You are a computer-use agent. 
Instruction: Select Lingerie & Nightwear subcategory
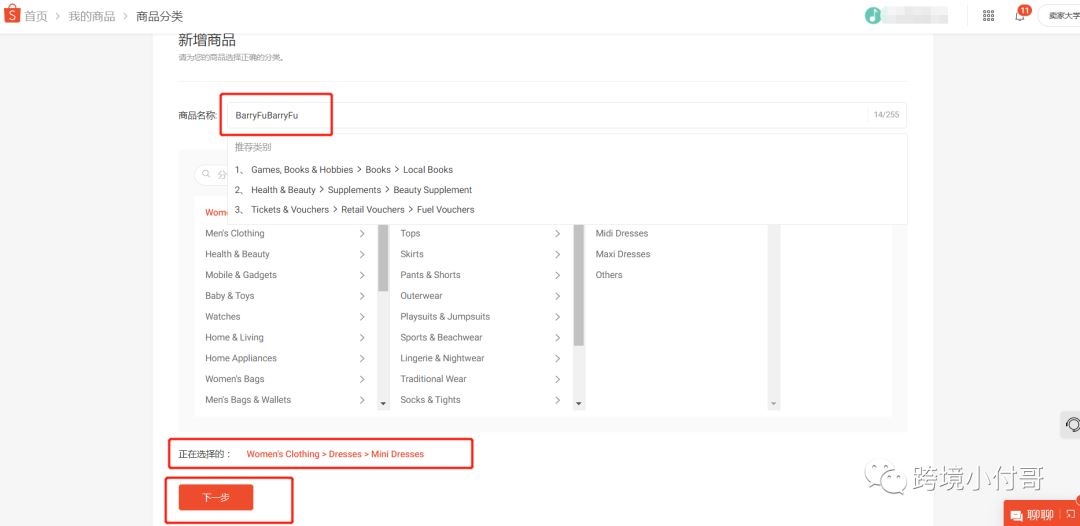[x=442, y=358]
